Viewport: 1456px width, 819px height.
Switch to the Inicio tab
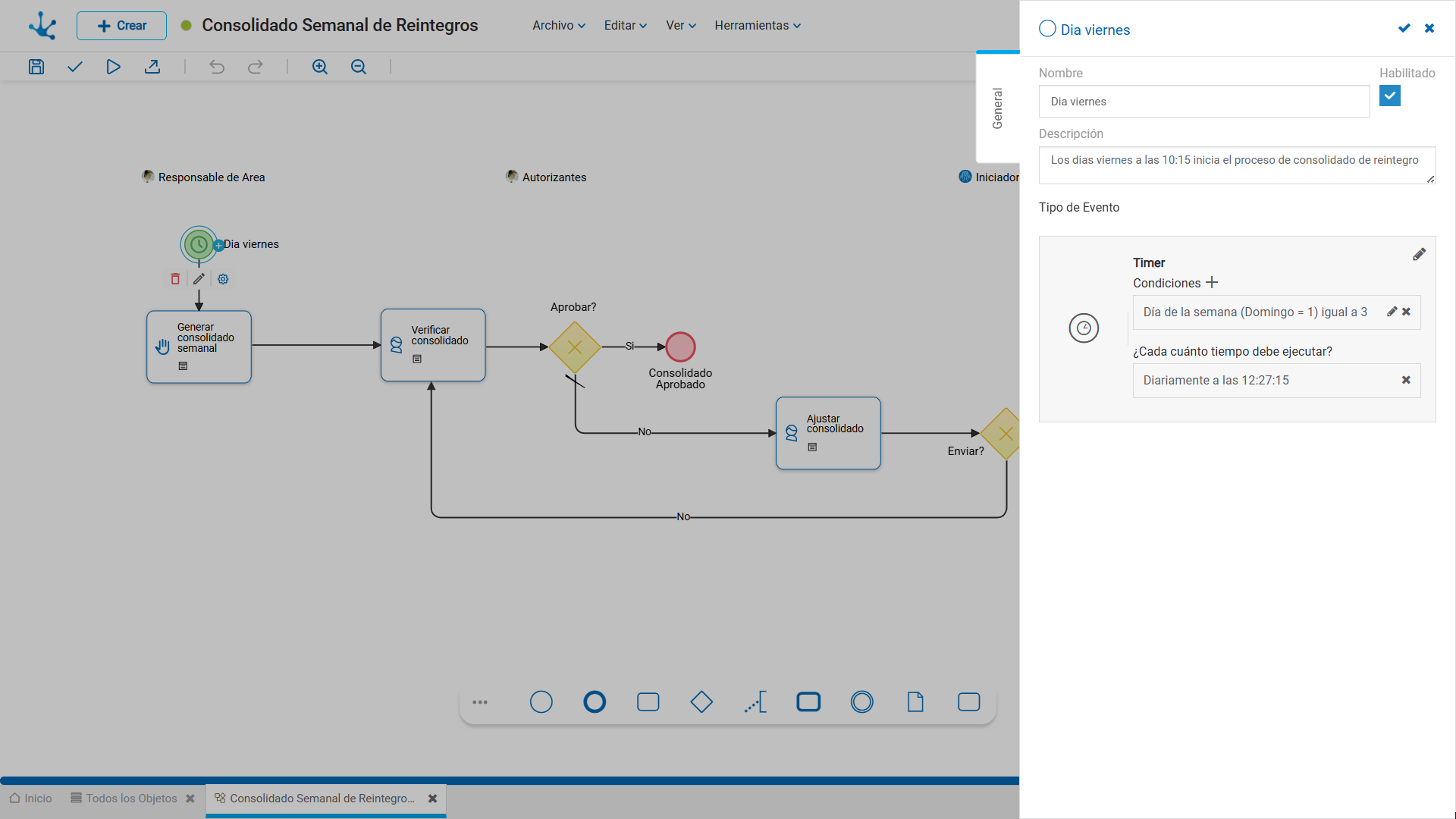[31, 799]
